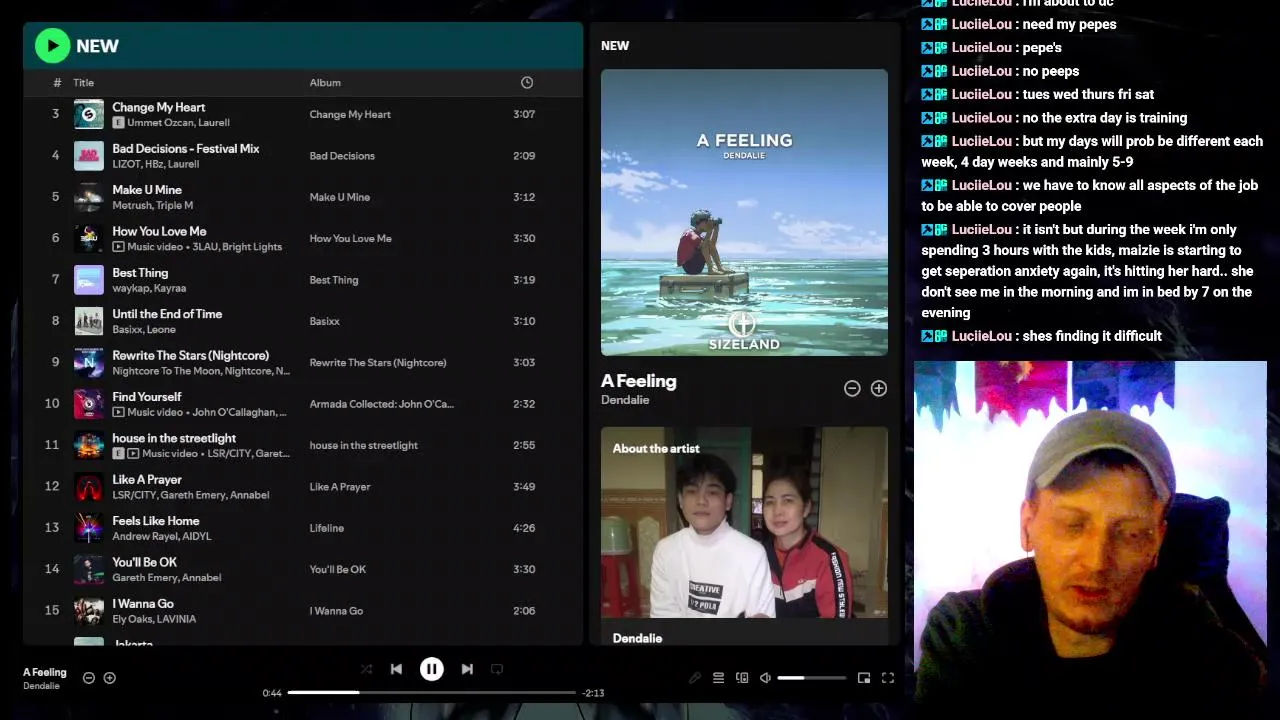Image resolution: width=1280 pixels, height=720 pixels.
Task: Sort tracks by Album column header
Action: (x=325, y=83)
